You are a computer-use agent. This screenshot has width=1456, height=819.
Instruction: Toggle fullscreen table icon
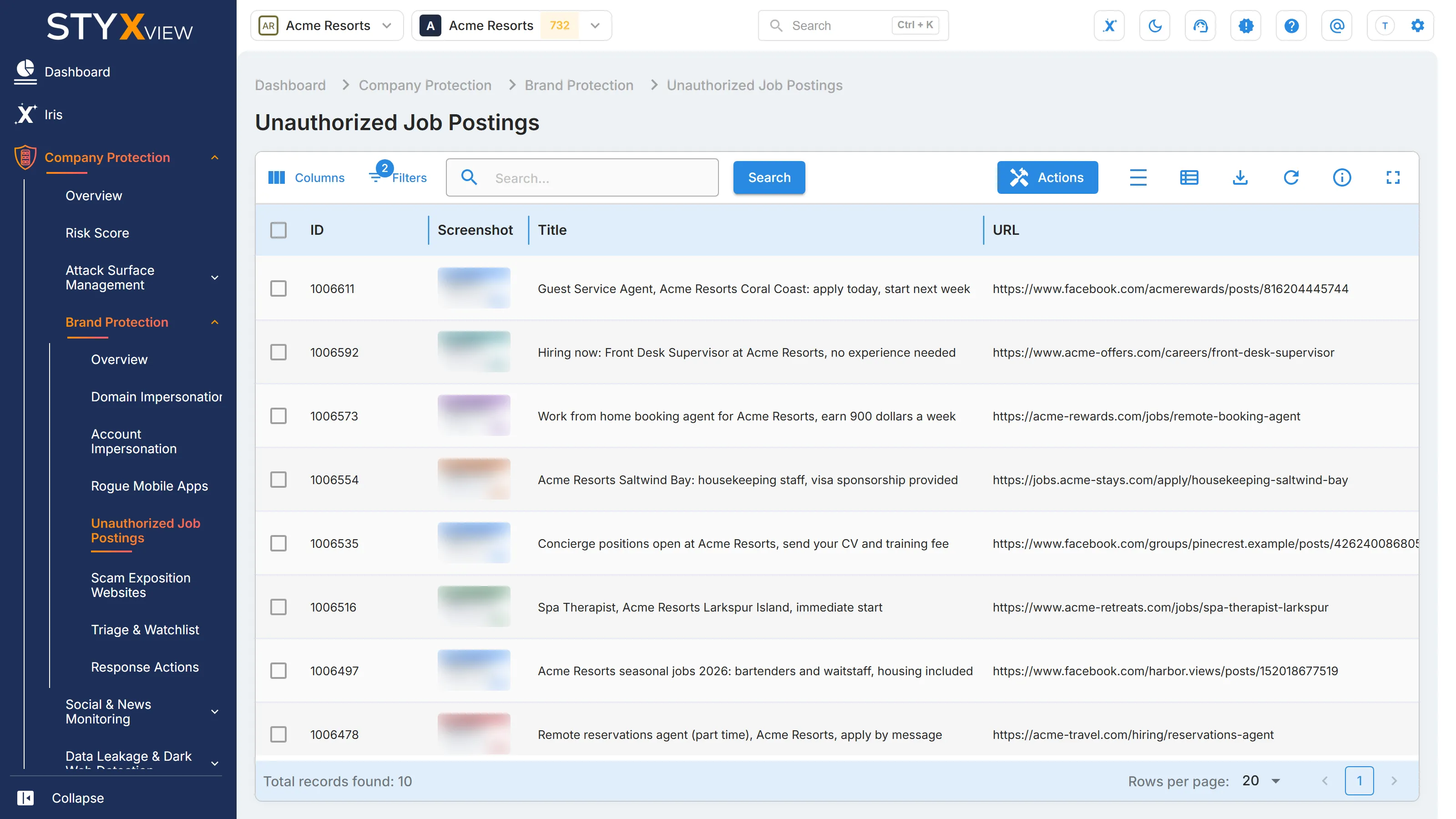point(1393,177)
